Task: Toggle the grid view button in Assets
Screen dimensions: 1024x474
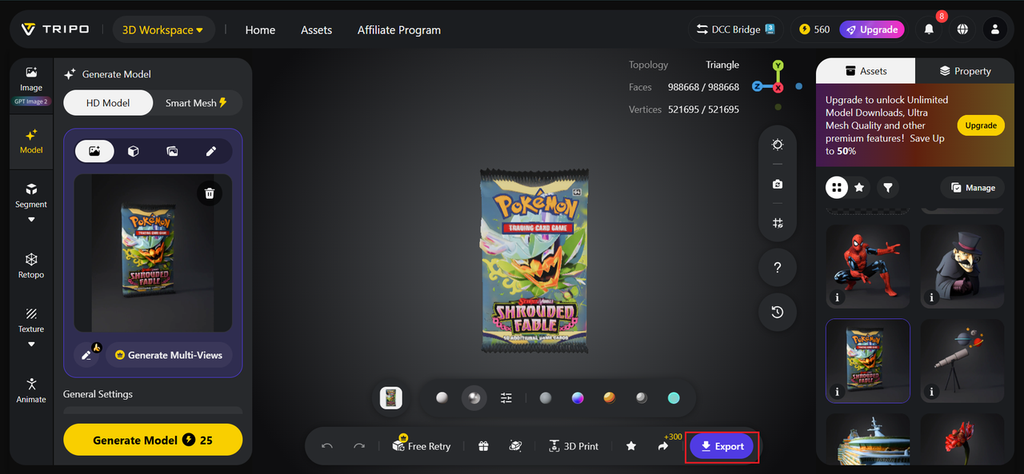Action: (x=837, y=187)
